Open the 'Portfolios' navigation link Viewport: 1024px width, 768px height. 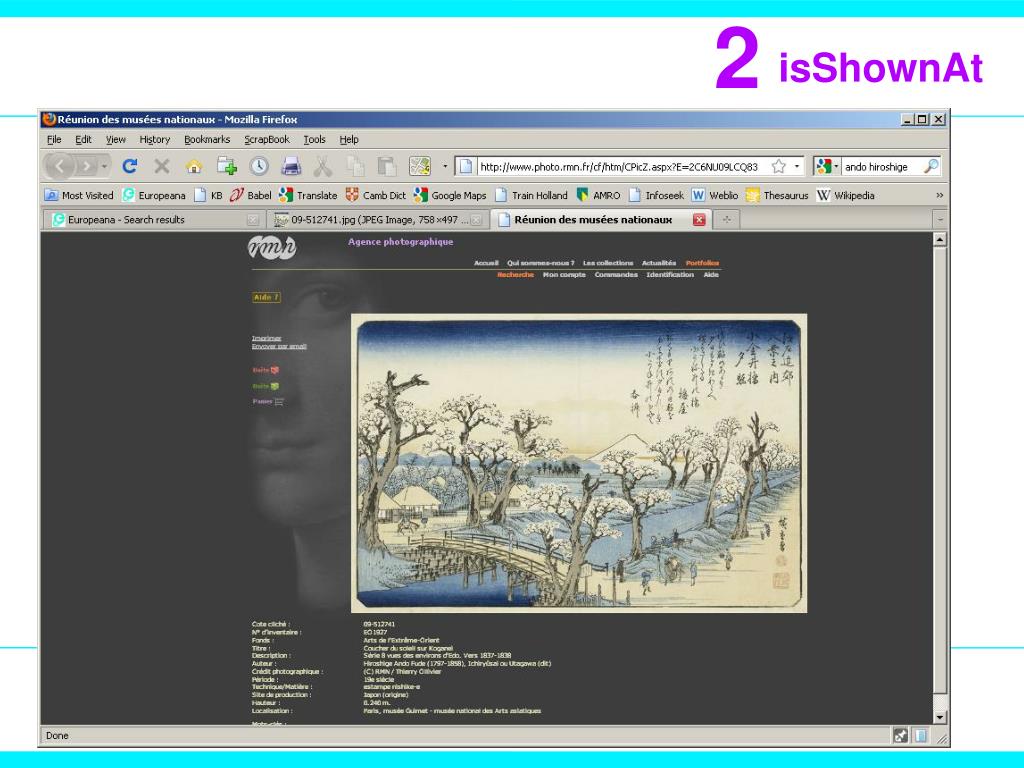coord(702,263)
